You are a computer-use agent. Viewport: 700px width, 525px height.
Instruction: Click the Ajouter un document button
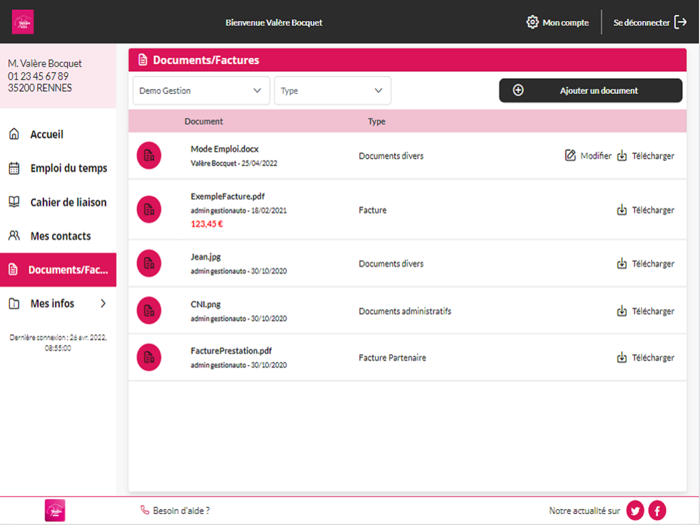591,91
